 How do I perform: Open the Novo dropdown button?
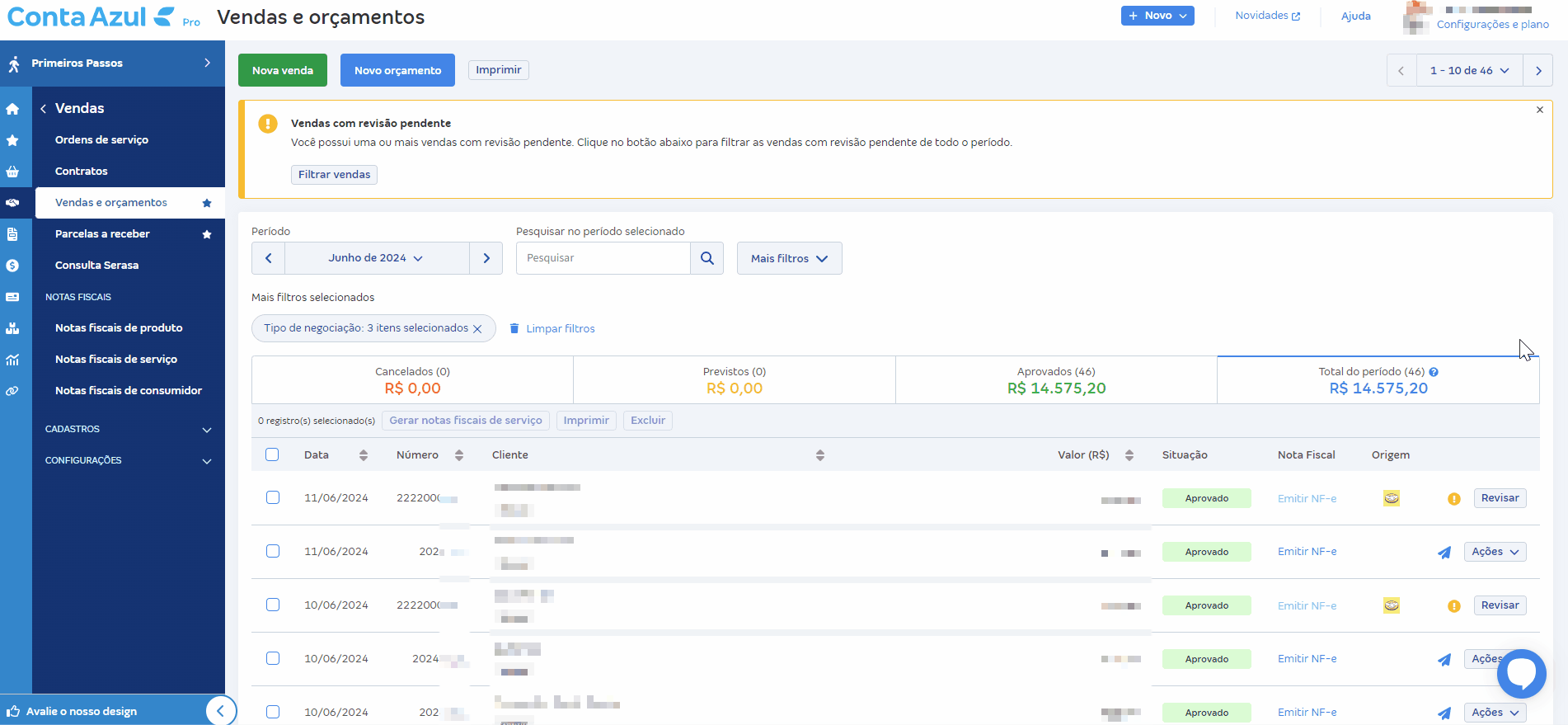point(1157,16)
